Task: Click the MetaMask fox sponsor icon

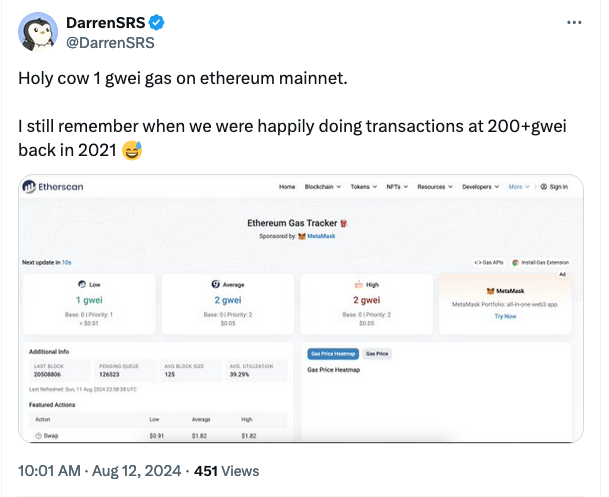Action: pyautogui.click(x=300, y=236)
